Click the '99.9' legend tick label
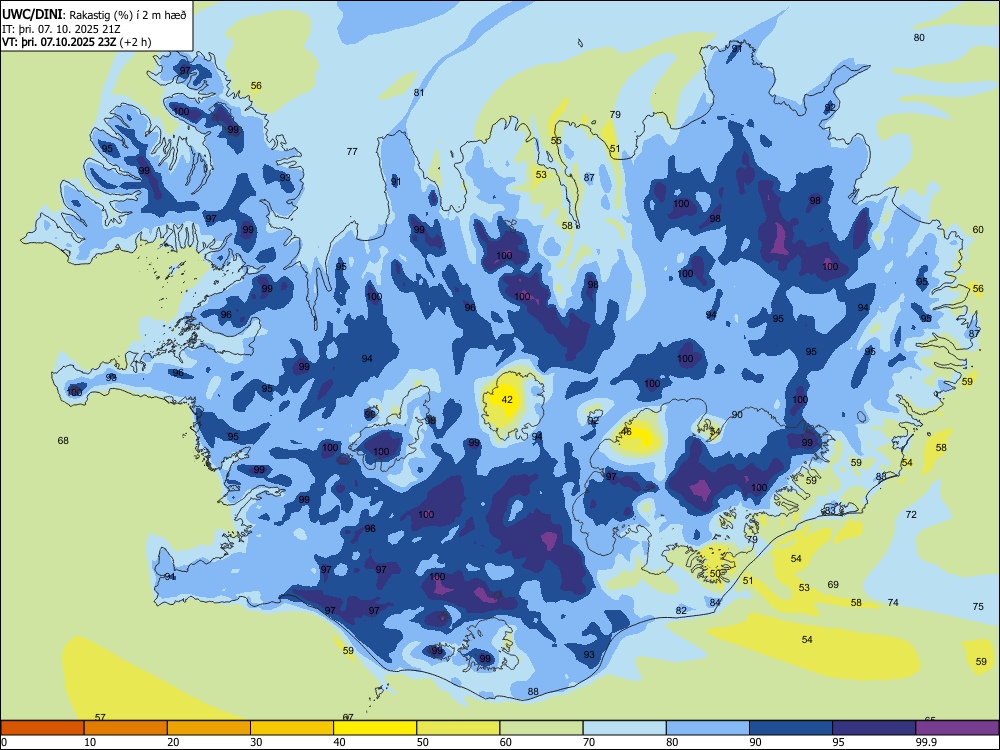Screen dimensions: 1000x750 point(926,742)
